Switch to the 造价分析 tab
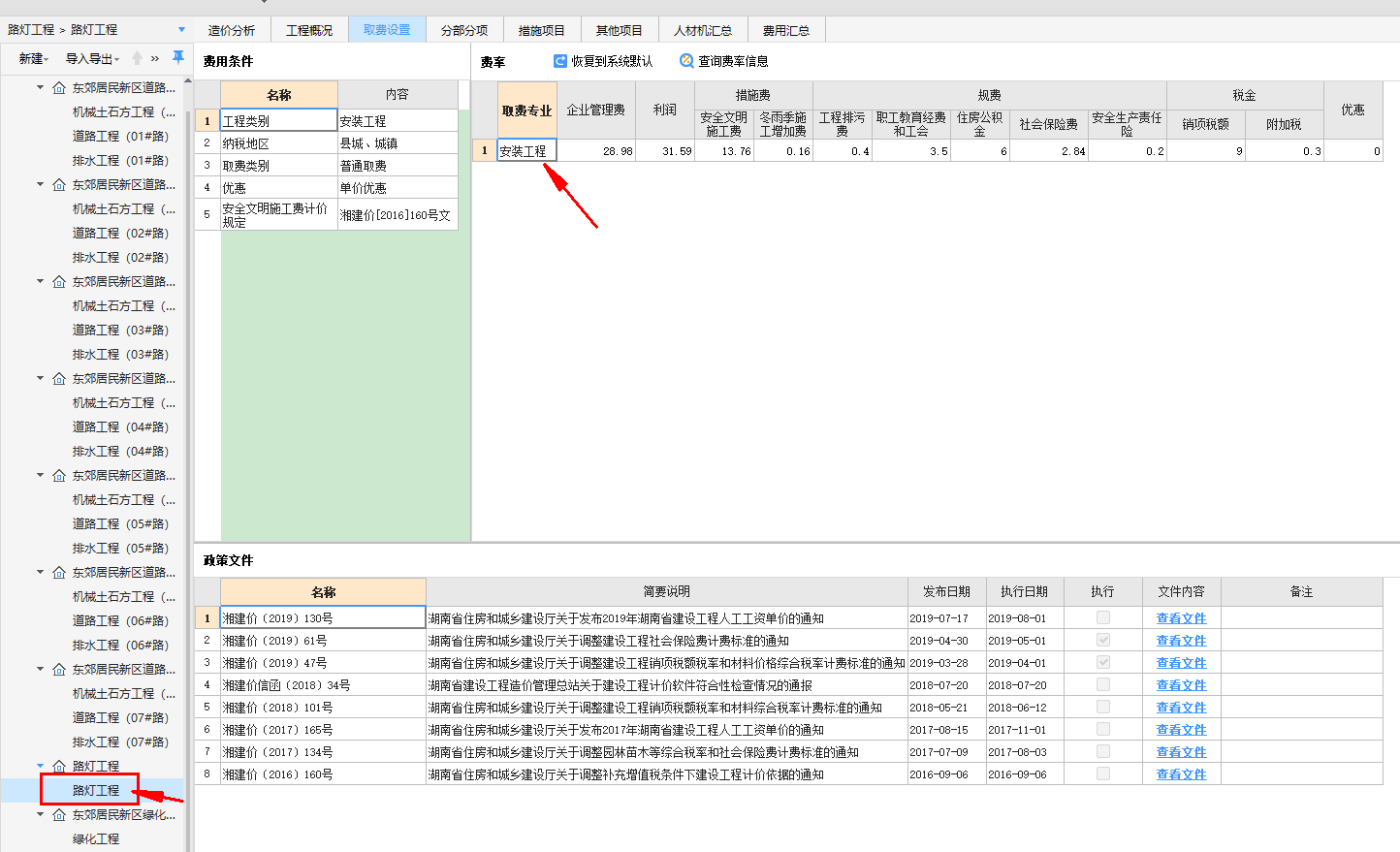This screenshot has width=1400, height=852. (x=232, y=30)
